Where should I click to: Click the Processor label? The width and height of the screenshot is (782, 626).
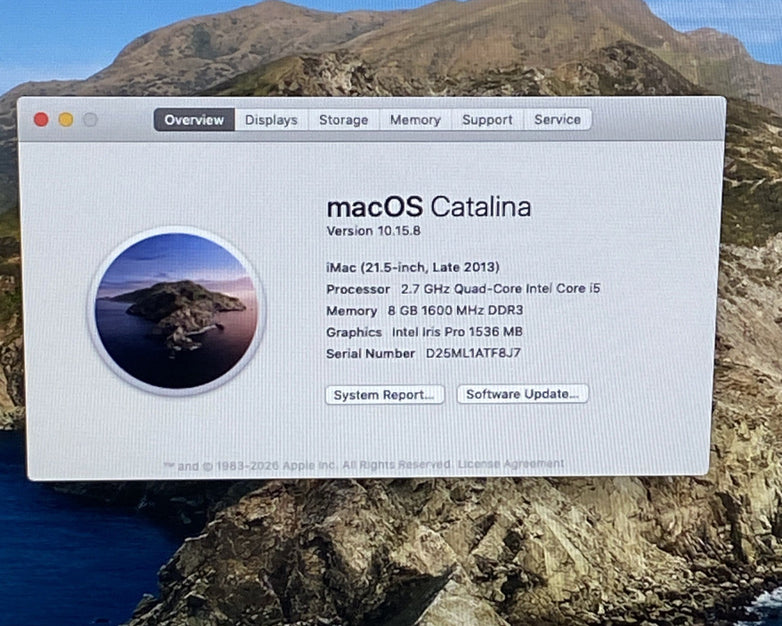pos(358,289)
